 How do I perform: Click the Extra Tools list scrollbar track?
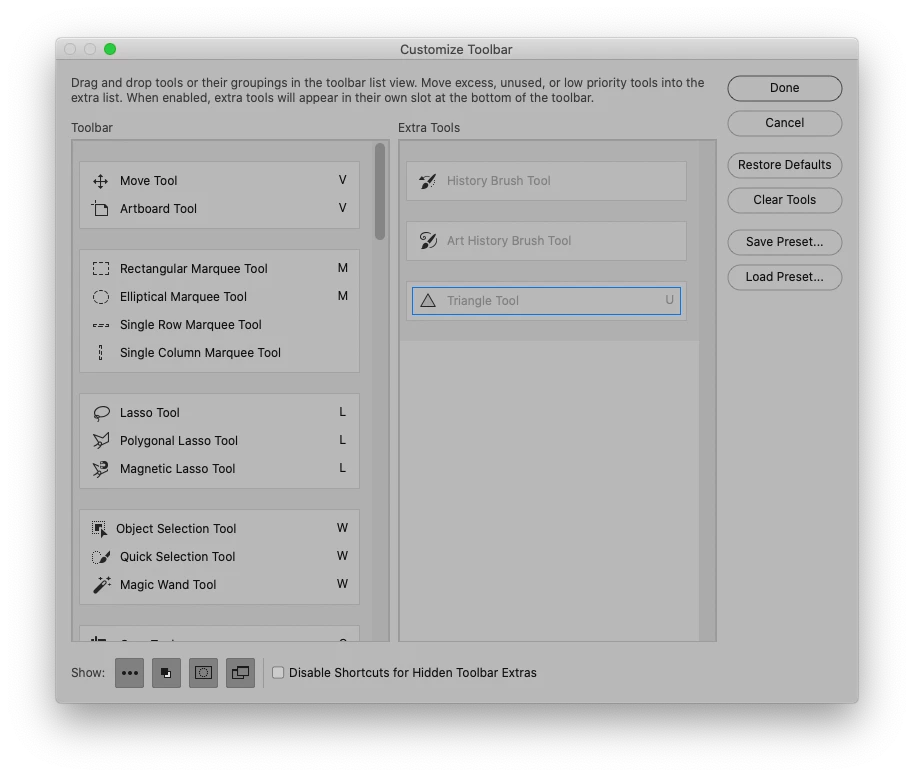pos(707,391)
